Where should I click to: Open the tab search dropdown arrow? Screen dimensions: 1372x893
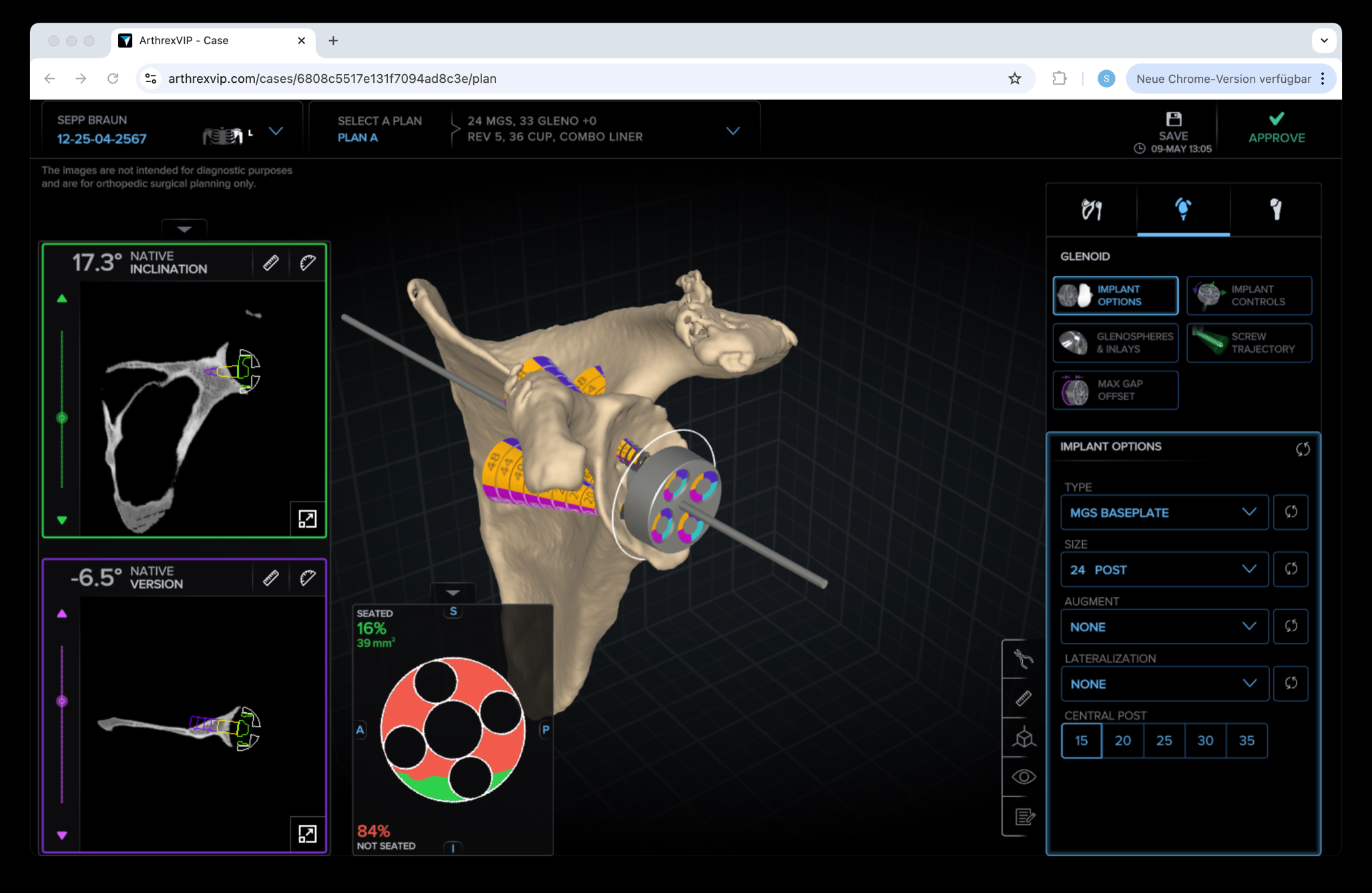tap(1324, 41)
